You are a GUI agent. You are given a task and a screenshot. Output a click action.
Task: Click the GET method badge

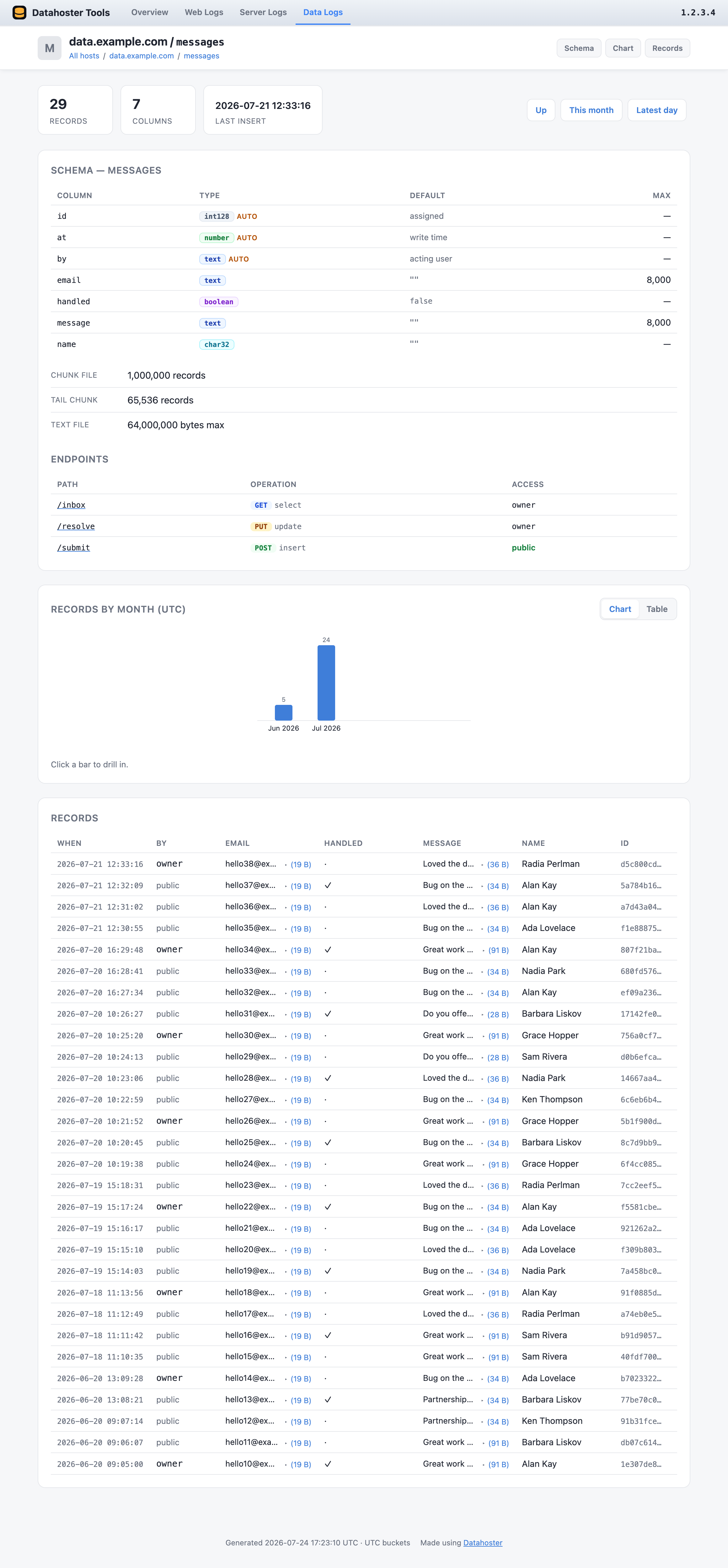[x=261, y=505]
